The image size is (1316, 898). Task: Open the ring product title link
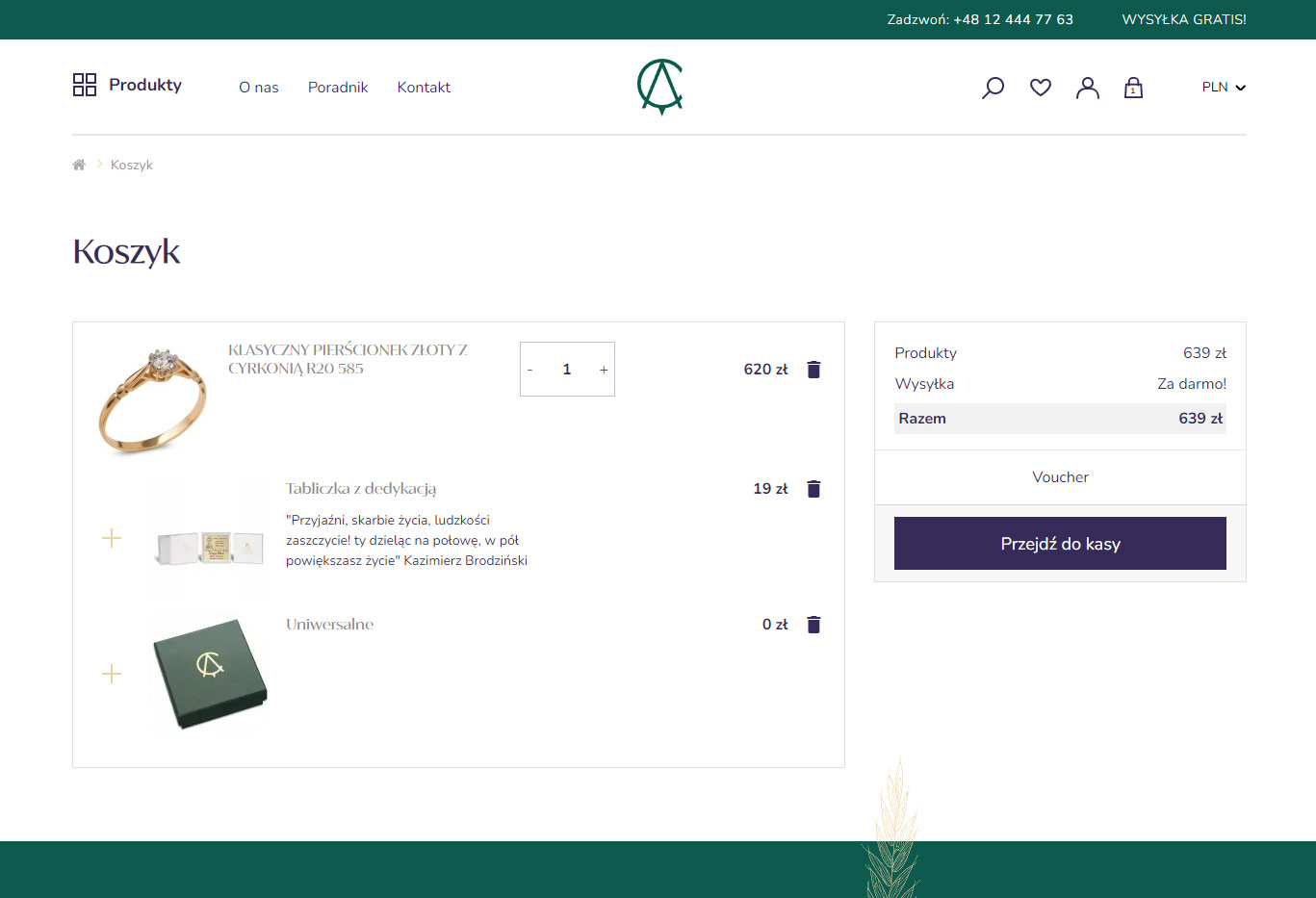pos(348,359)
